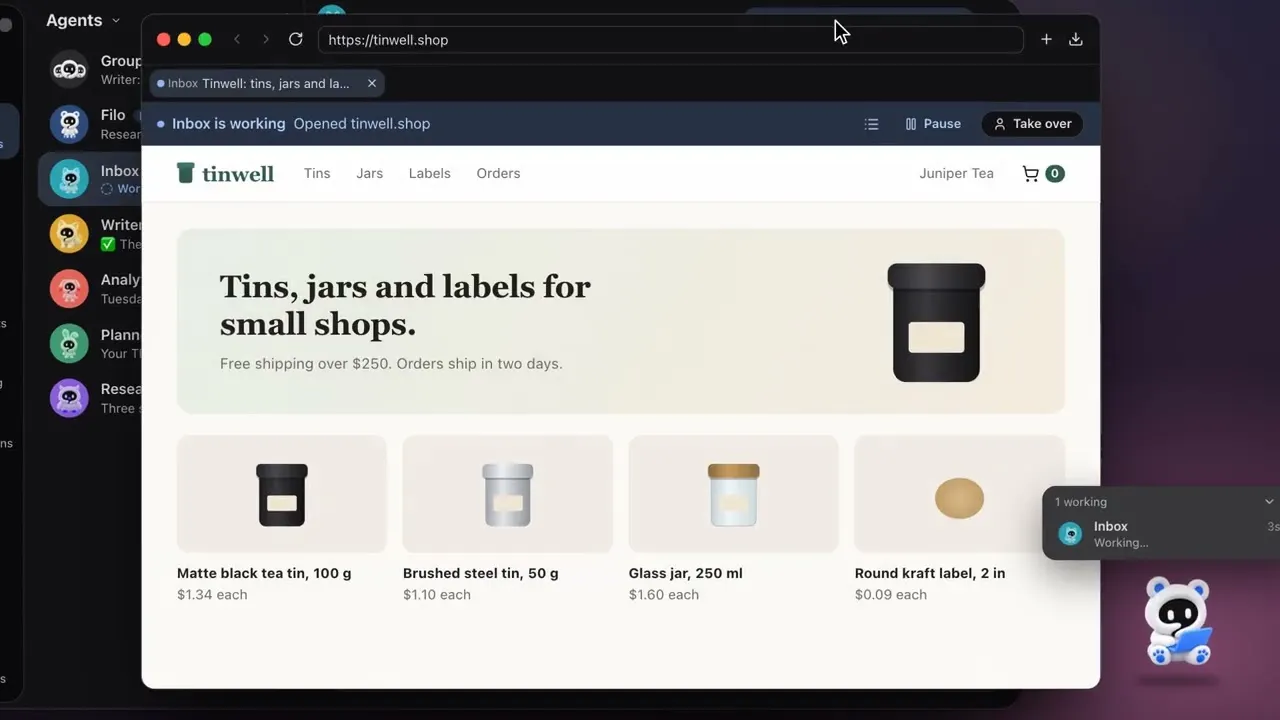
Task: View the Round kraft label image
Action: [960, 494]
